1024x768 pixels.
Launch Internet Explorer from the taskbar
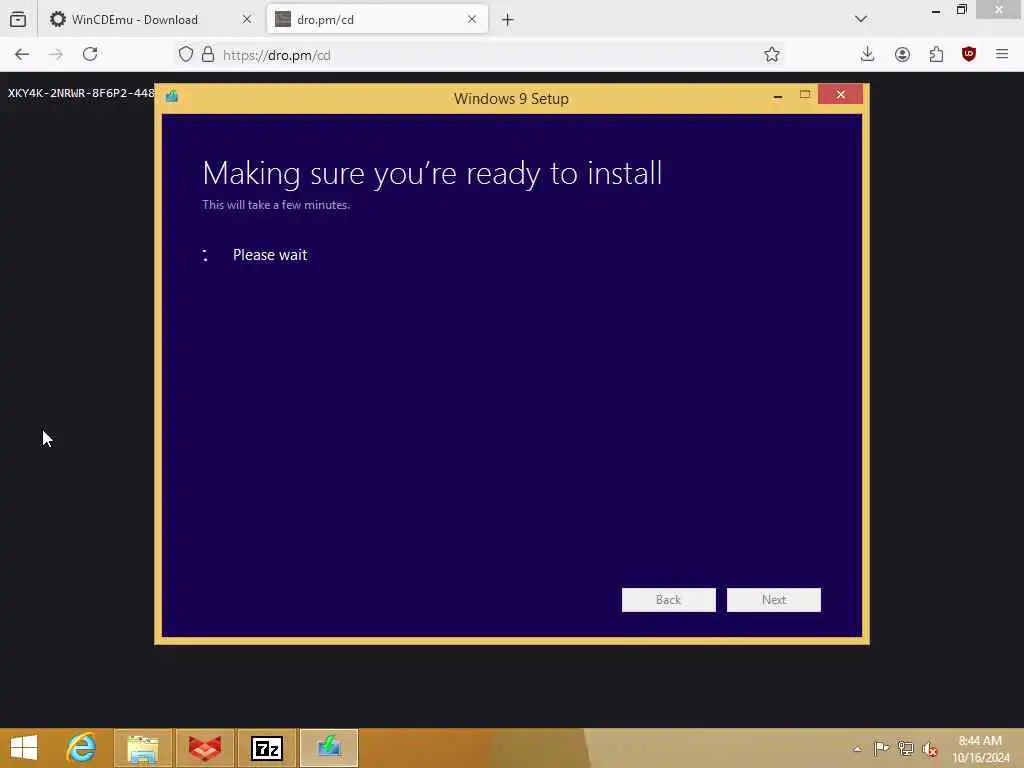click(x=82, y=748)
